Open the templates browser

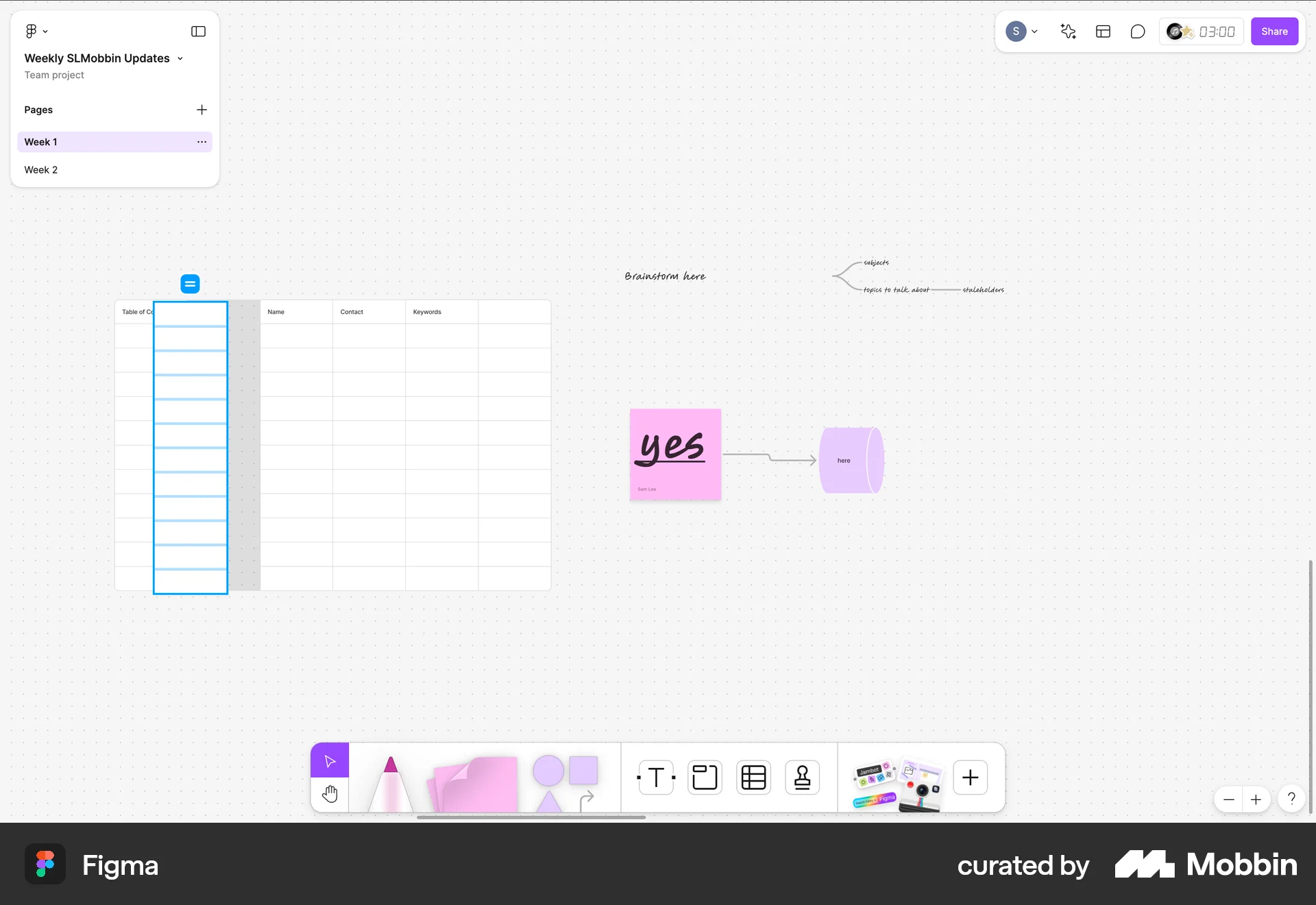point(1103,31)
